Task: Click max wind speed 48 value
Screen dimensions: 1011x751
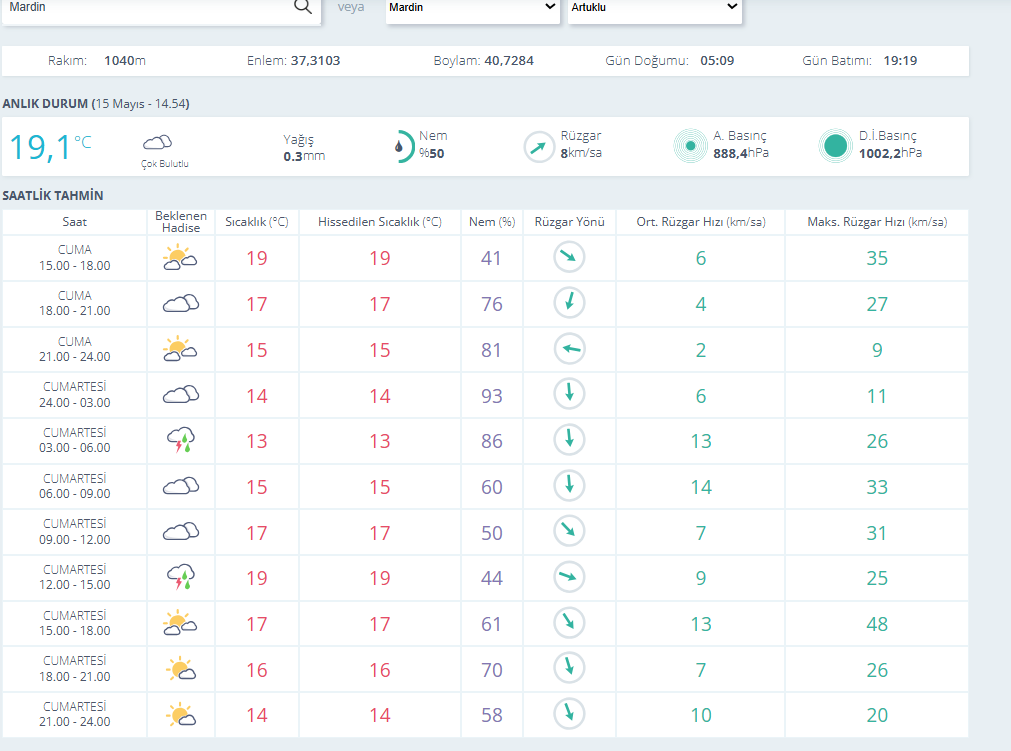Action: (877, 624)
